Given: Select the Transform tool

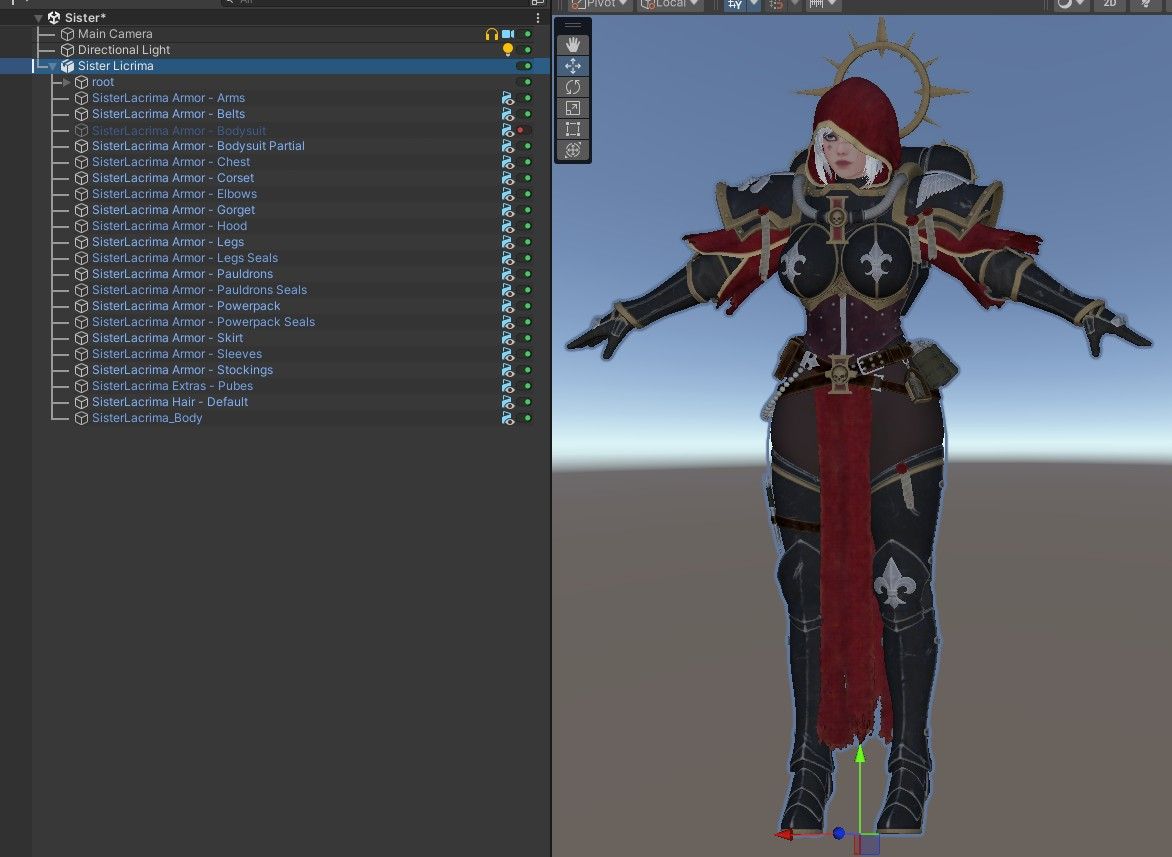Looking at the screenshot, I should click(573, 150).
